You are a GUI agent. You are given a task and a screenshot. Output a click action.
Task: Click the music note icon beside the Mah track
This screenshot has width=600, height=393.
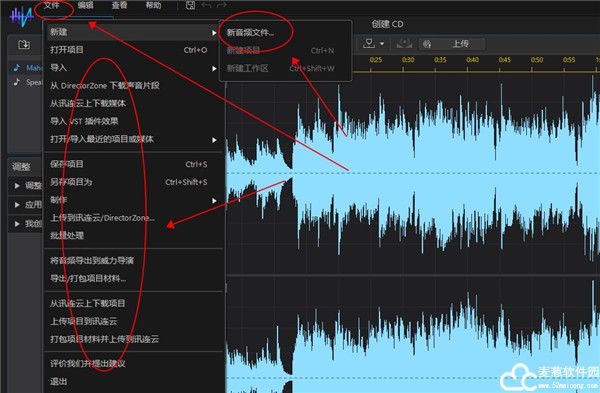pyautogui.click(x=16, y=68)
